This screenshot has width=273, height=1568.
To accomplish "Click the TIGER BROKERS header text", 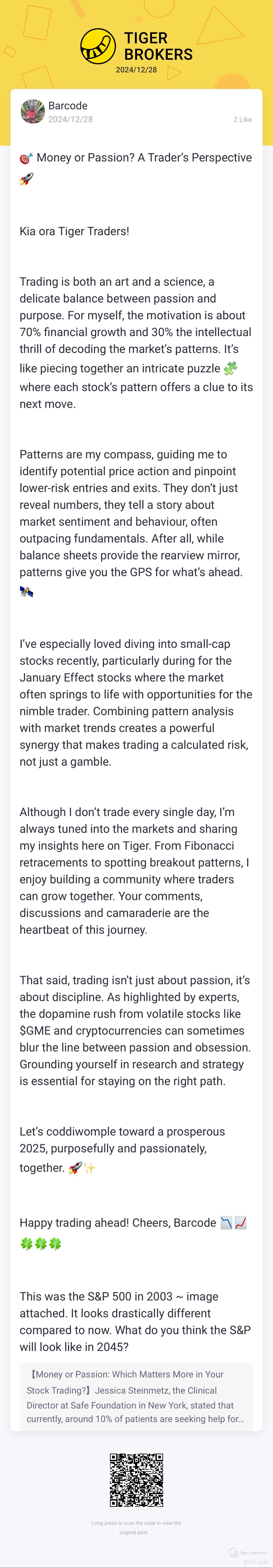I will pos(158,46).
